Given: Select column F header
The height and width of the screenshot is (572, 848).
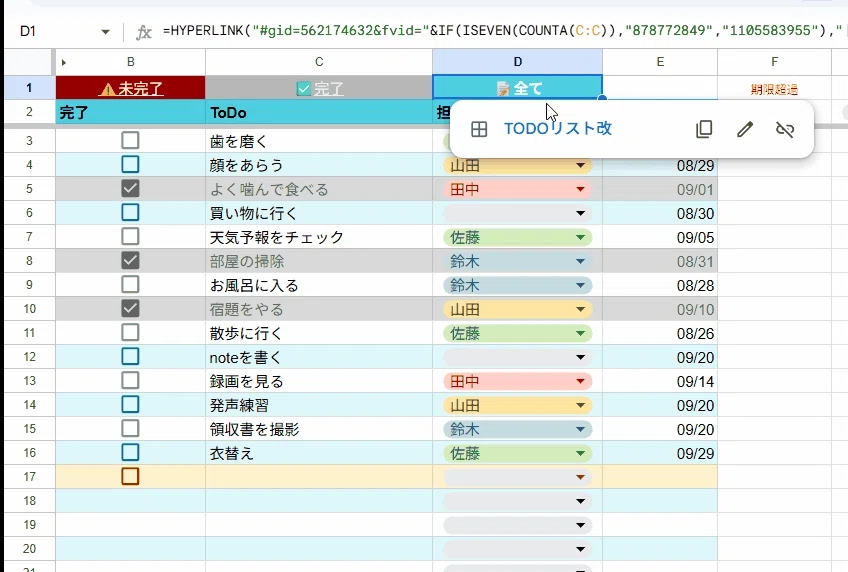Looking at the screenshot, I should [774, 62].
